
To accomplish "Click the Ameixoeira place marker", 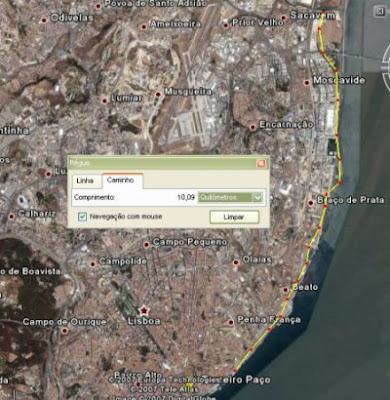I will pyautogui.click(x=144, y=27).
